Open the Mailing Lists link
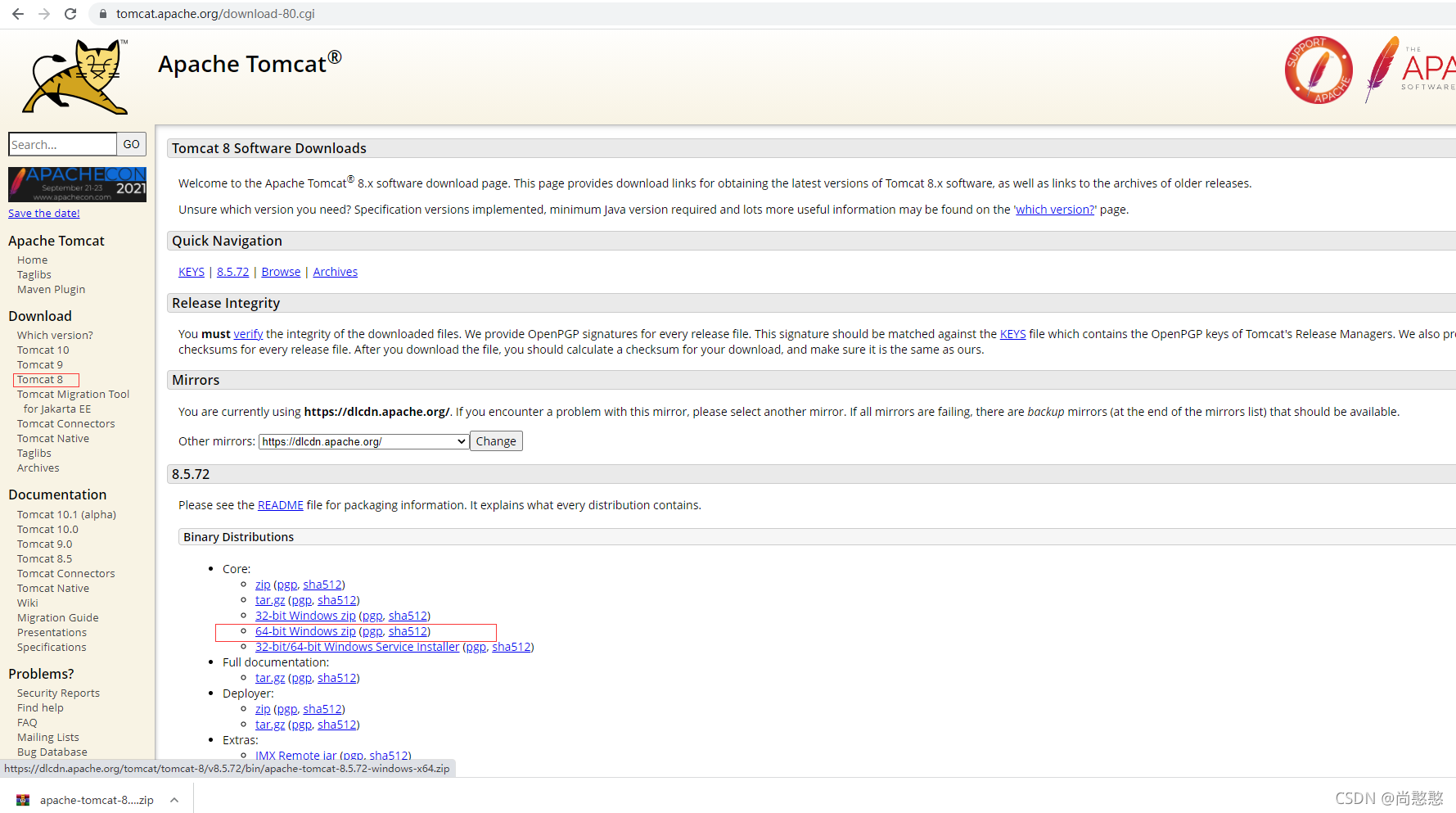 (48, 738)
